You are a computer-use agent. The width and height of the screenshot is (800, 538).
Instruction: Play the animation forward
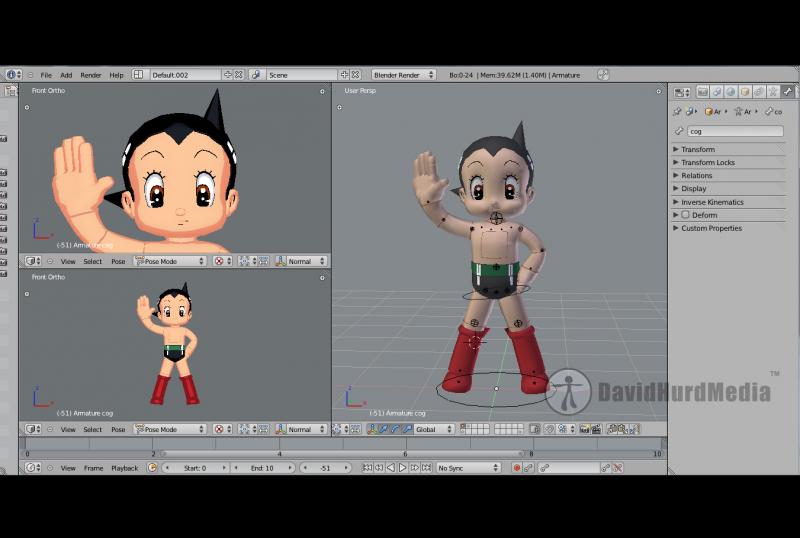(402, 468)
